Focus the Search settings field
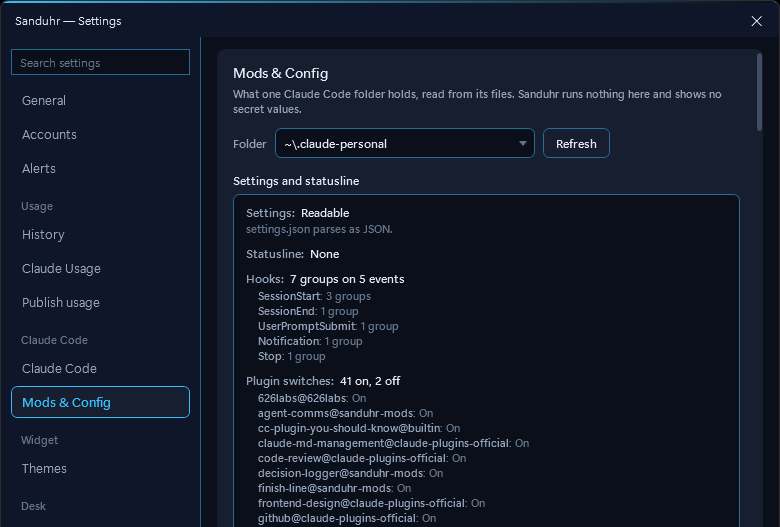The image size is (780, 527). pyautogui.click(x=100, y=62)
